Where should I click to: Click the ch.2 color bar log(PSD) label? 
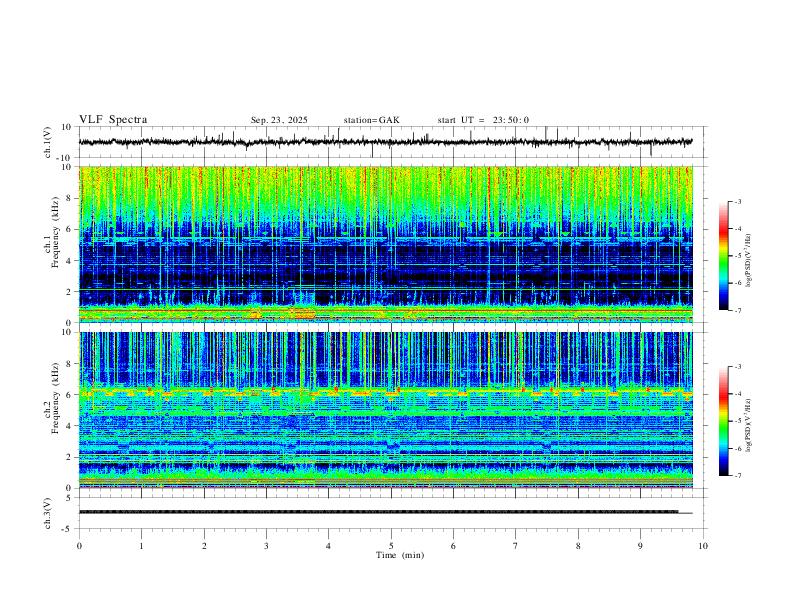[x=748, y=426]
